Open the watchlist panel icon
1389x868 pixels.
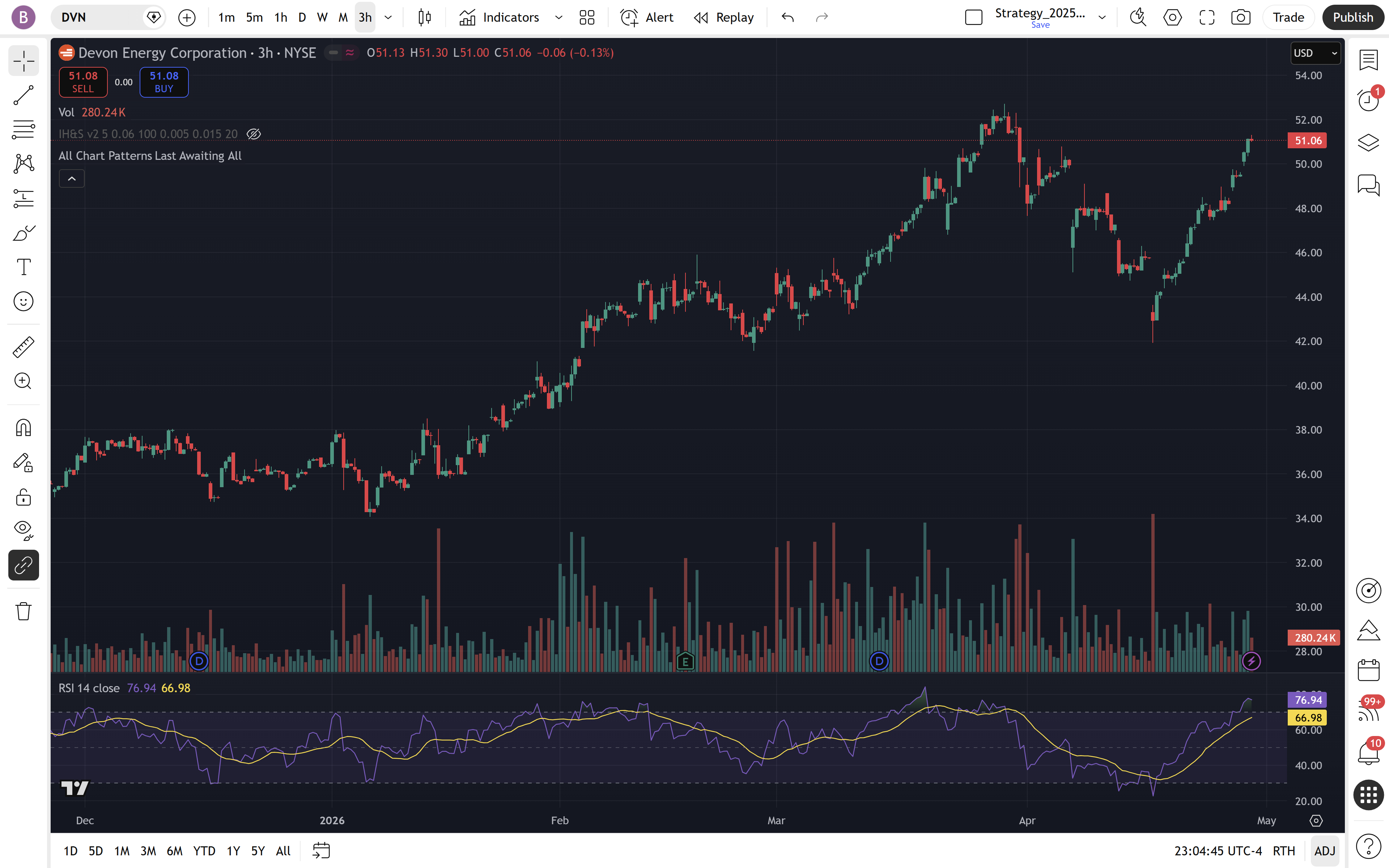(x=1369, y=60)
